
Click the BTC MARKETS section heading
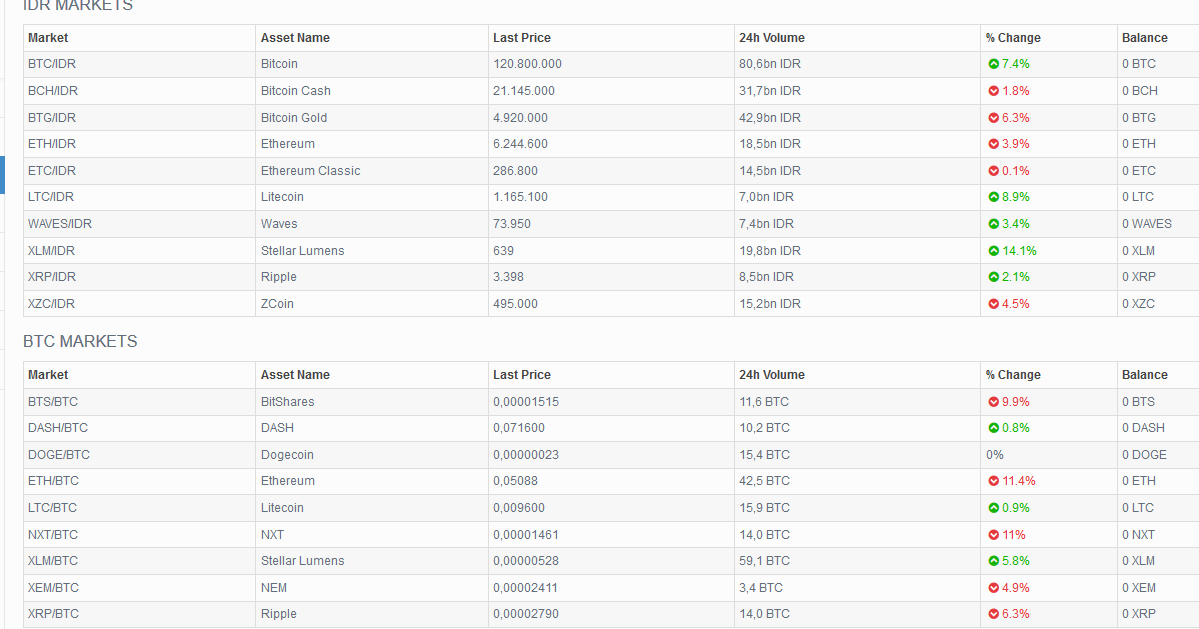point(80,342)
